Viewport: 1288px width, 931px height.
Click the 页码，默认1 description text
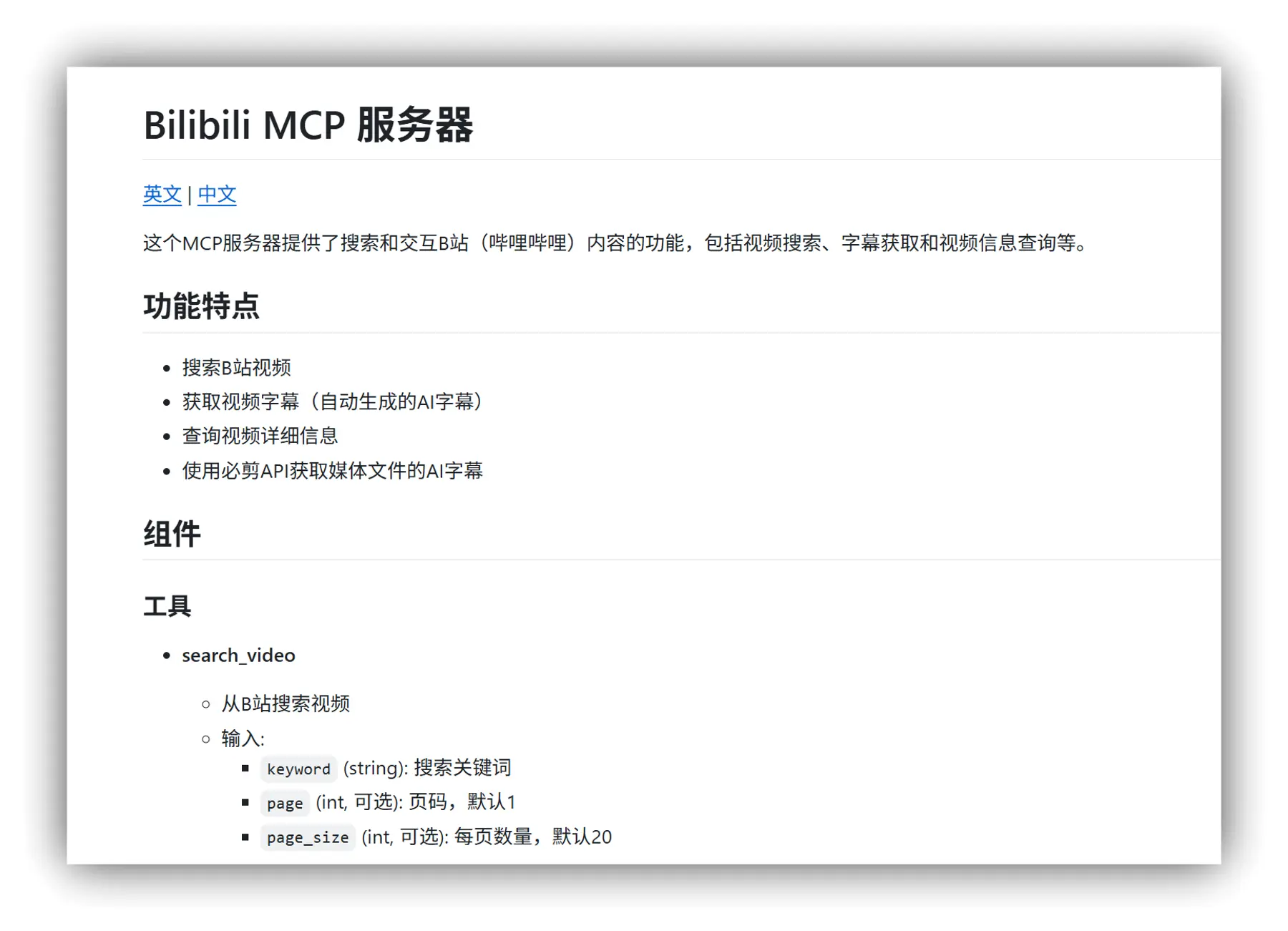[462, 801]
